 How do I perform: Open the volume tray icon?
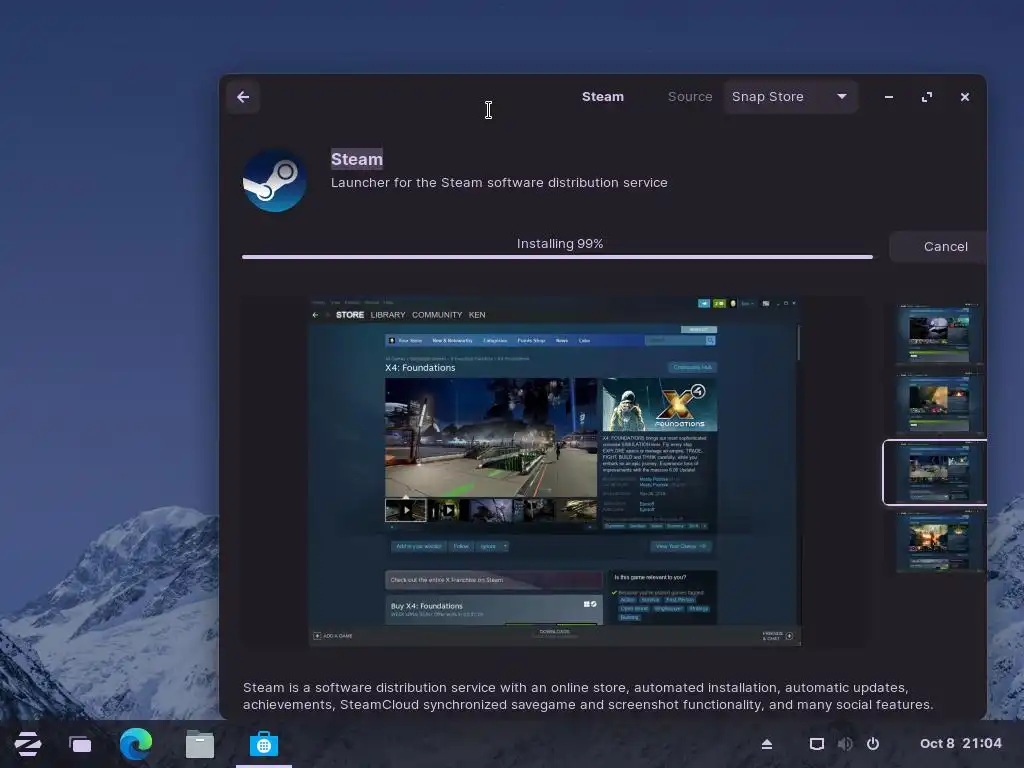point(845,744)
